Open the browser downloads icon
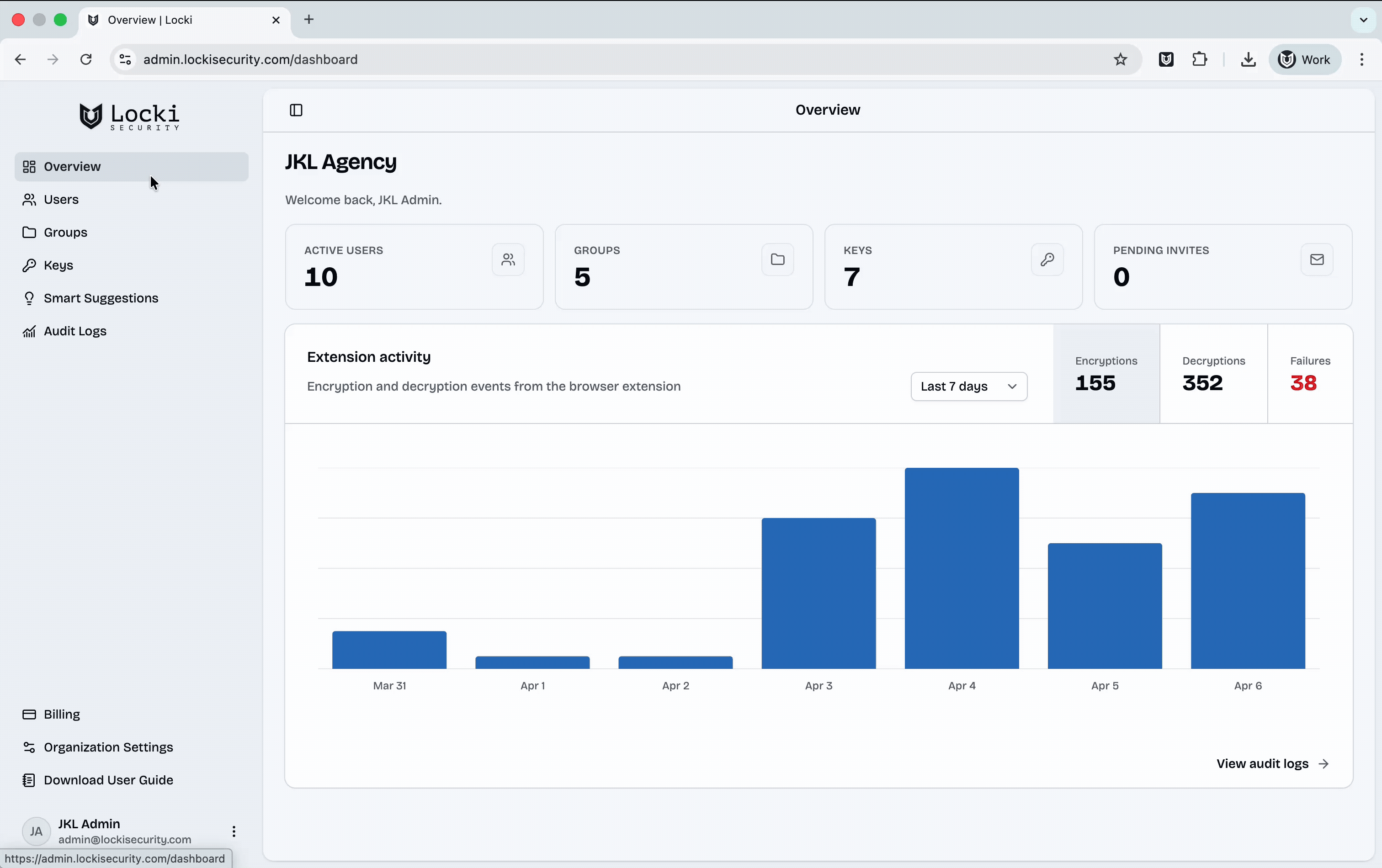Viewport: 1382px width, 868px height. 1248,60
